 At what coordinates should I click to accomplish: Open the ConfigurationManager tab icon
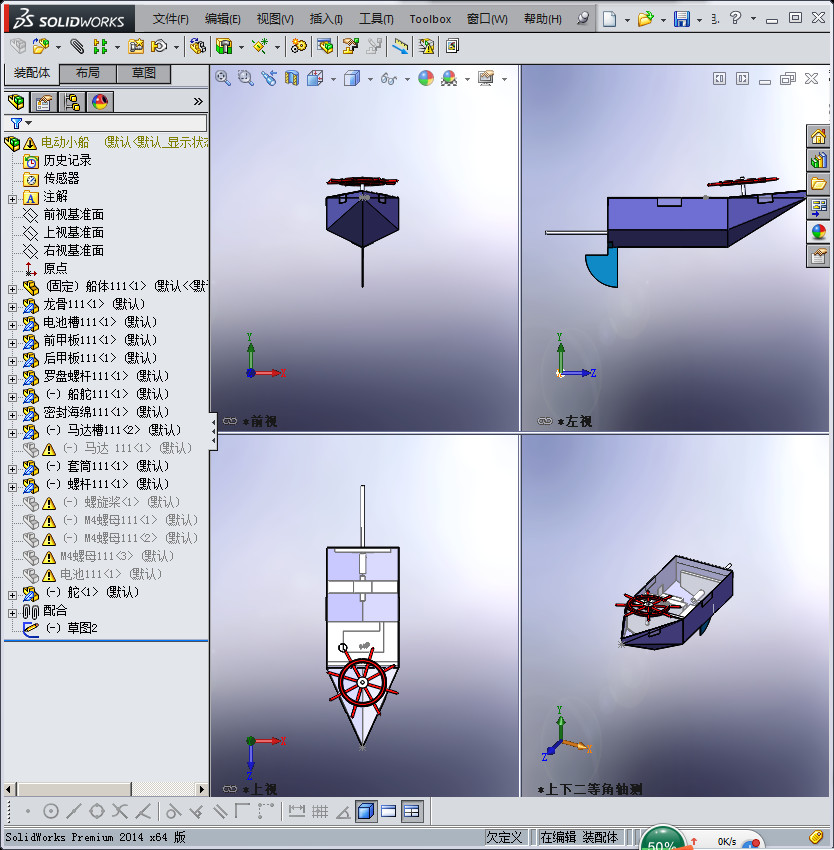[72, 102]
